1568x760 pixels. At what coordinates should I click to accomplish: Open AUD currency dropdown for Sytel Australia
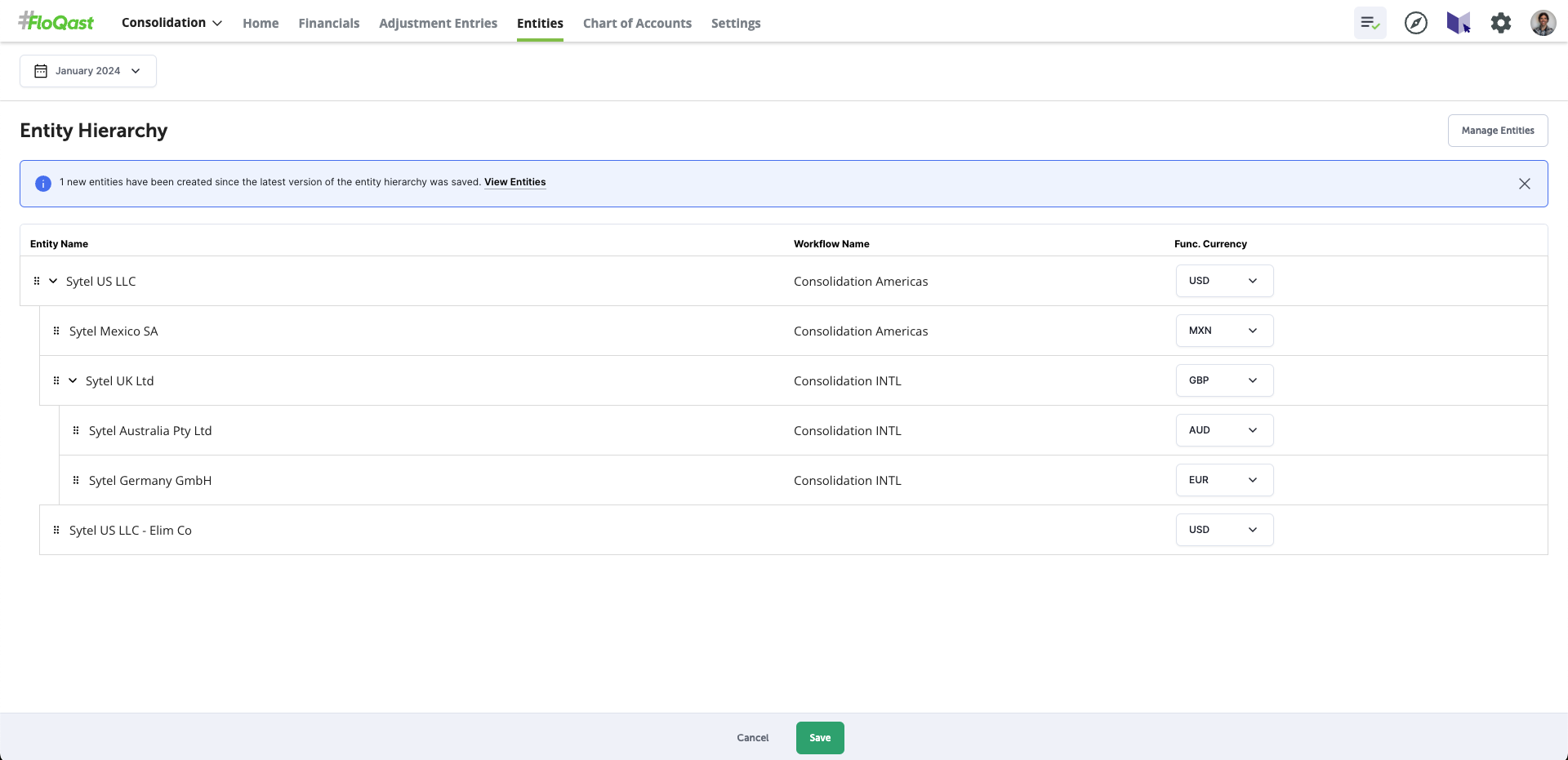coord(1224,430)
